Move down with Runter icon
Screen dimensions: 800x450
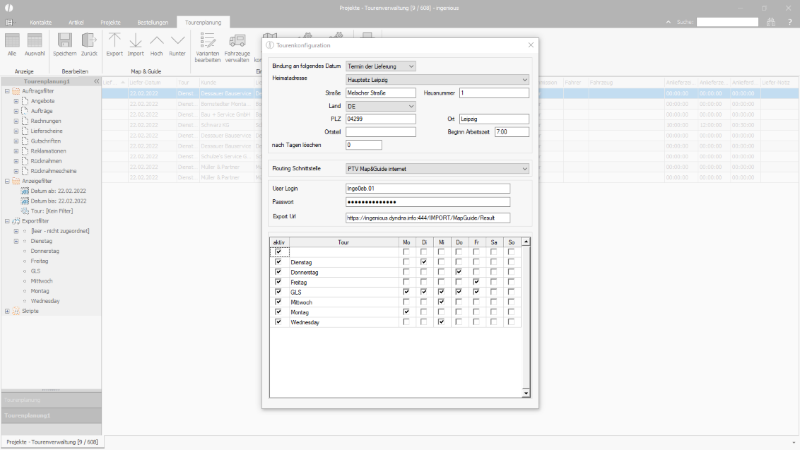pyautogui.click(x=178, y=41)
